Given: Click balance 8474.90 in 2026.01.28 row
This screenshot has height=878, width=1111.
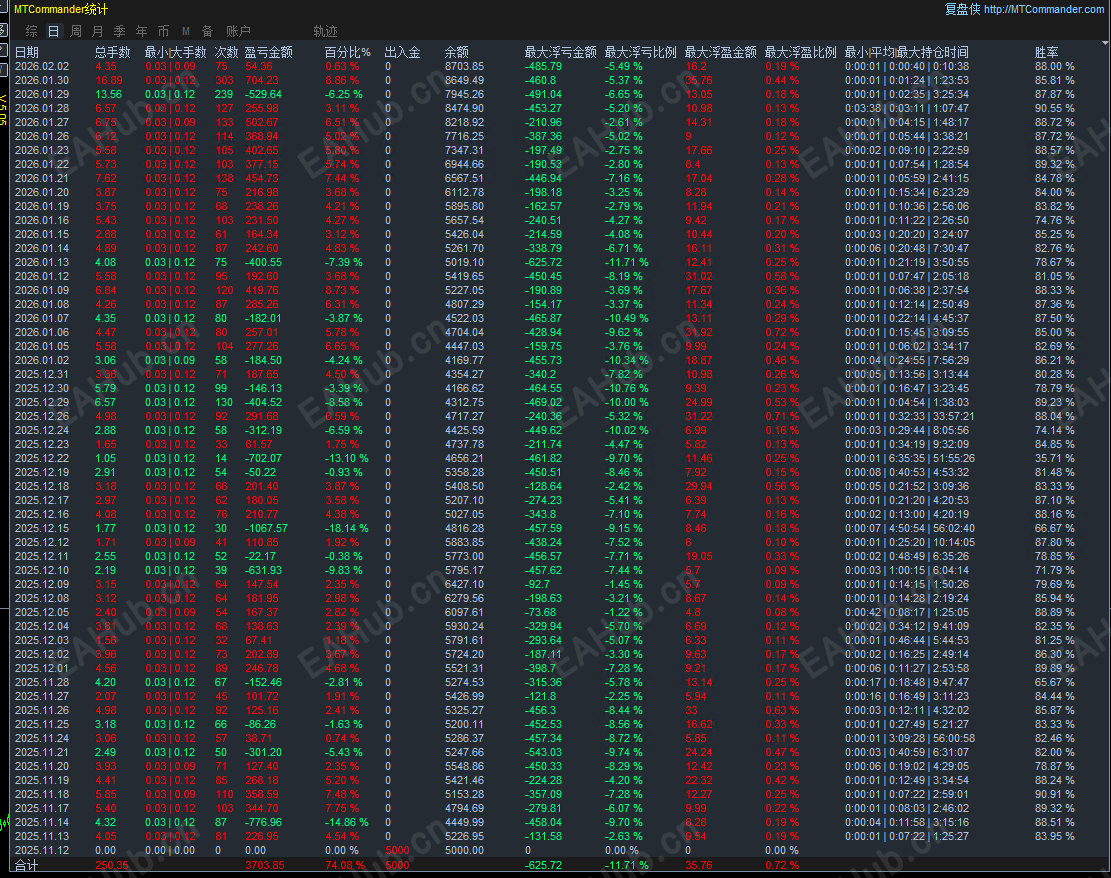Looking at the screenshot, I should pos(464,108).
